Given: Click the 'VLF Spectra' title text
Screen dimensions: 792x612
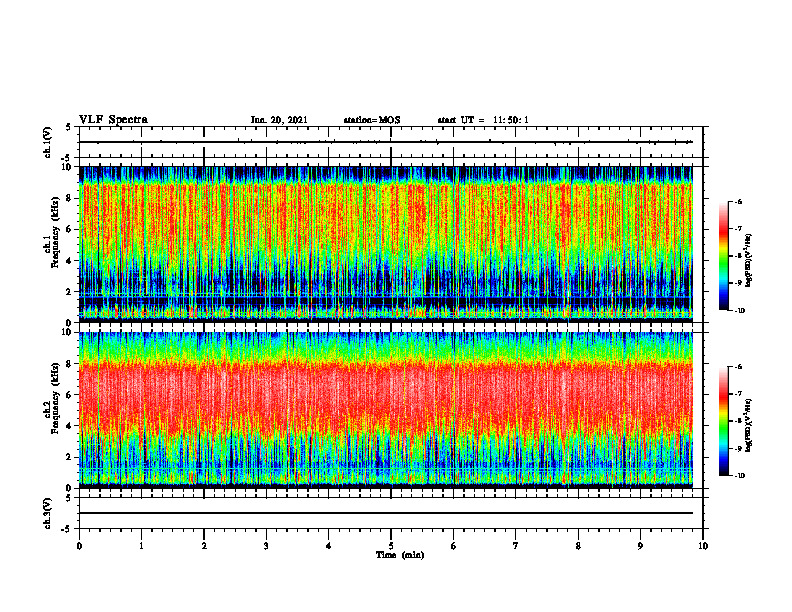Looking at the screenshot, I should click(x=113, y=120).
